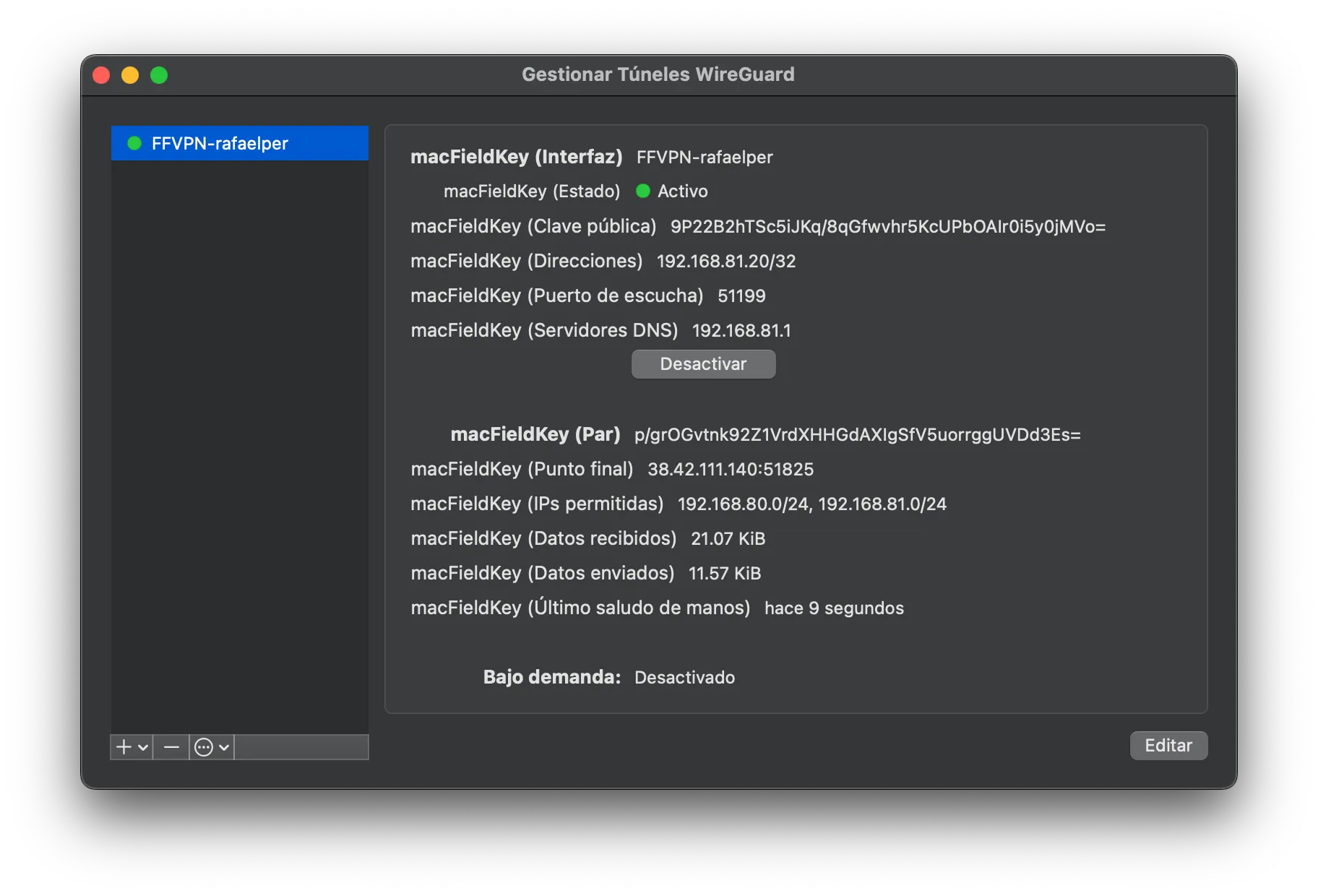Click the sent data value 11.57 KiB
This screenshot has height=896, width=1318.
725,574
